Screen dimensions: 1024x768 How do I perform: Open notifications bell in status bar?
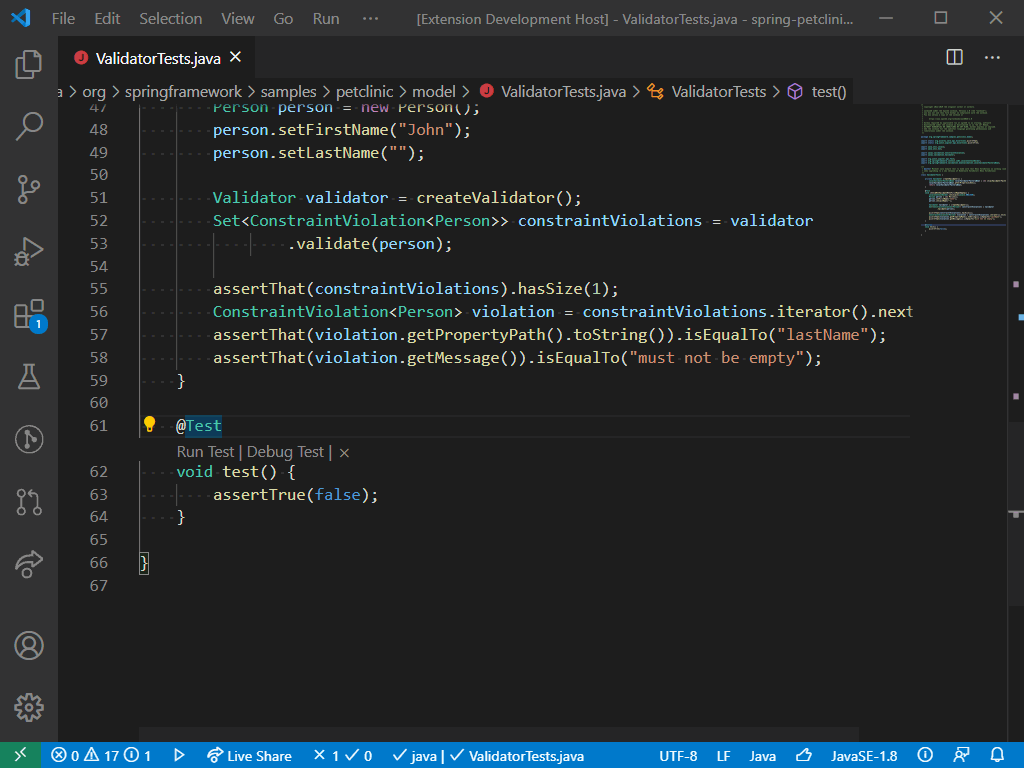[x=997, y=756]
